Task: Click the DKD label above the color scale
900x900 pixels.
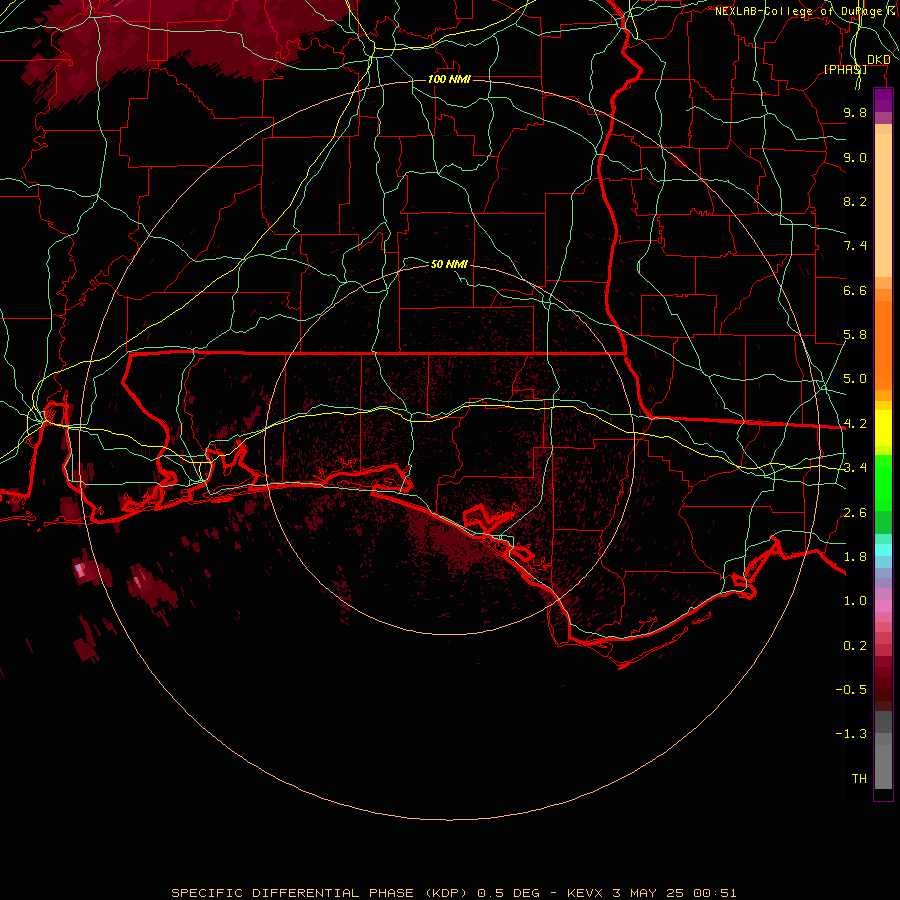Action: (878, 60)
